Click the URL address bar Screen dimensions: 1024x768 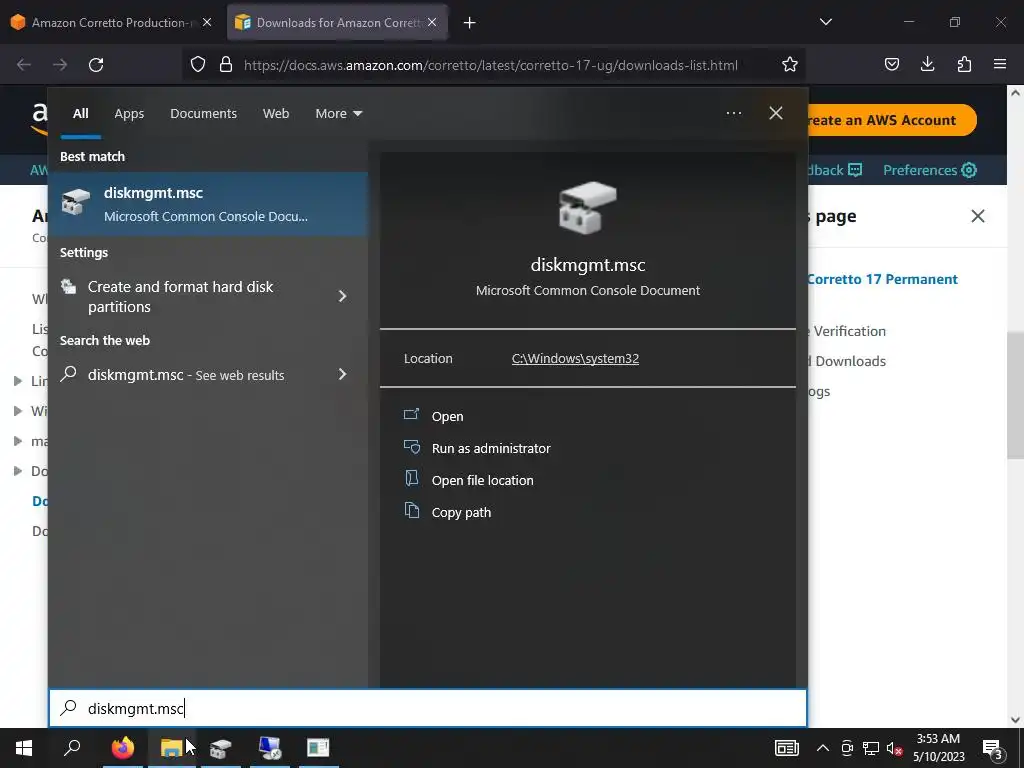point(490,65)
